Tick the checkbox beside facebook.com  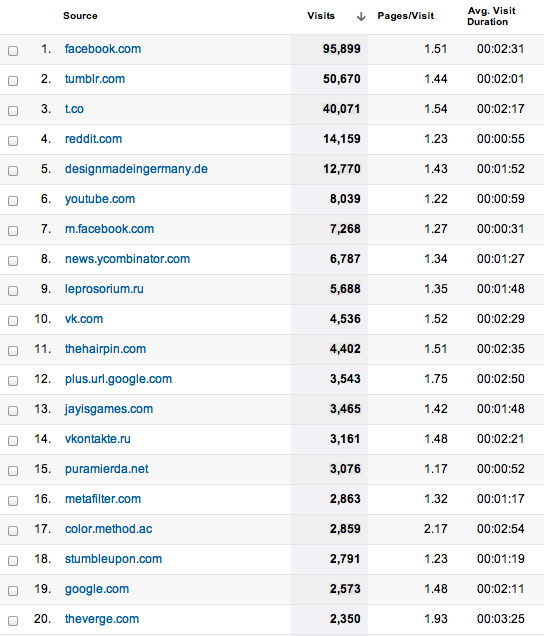13,51
